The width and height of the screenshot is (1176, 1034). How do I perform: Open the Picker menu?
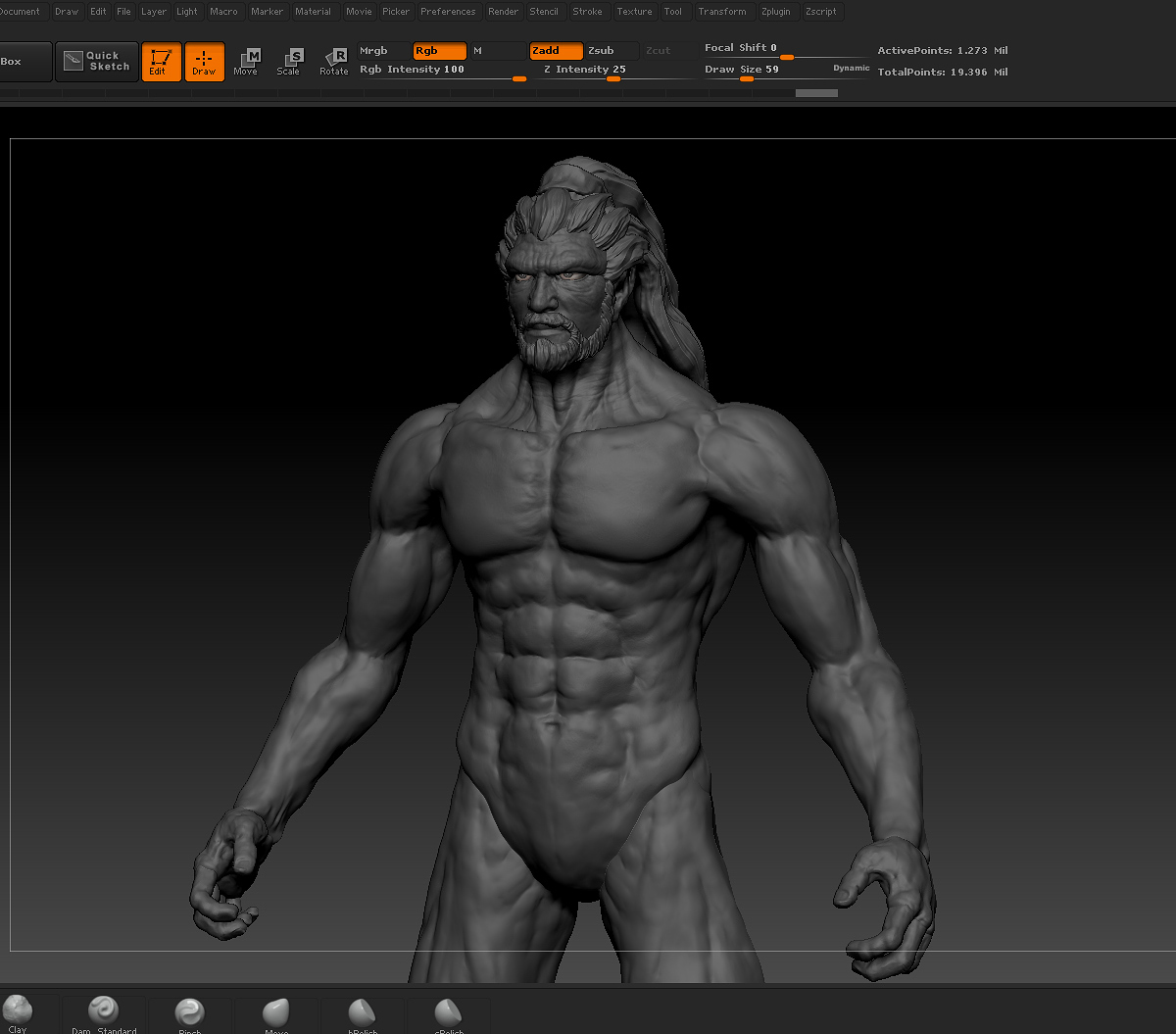pos(396,12)
